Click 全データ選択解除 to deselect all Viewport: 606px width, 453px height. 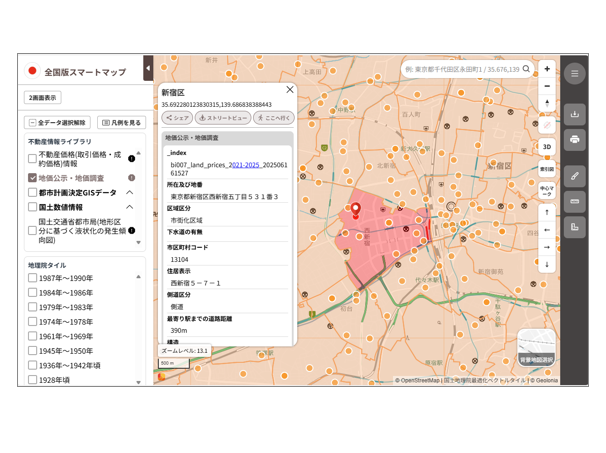coord(58,123)
